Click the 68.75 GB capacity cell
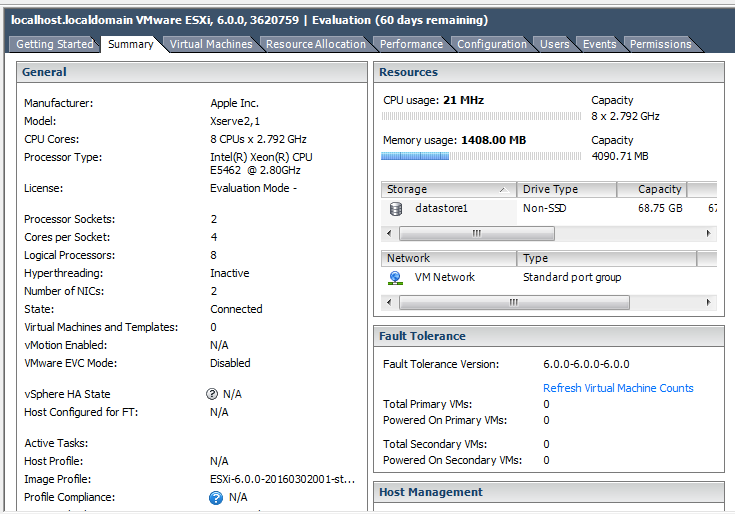Viewport: 735px width, 514px height. coord(660,209)
